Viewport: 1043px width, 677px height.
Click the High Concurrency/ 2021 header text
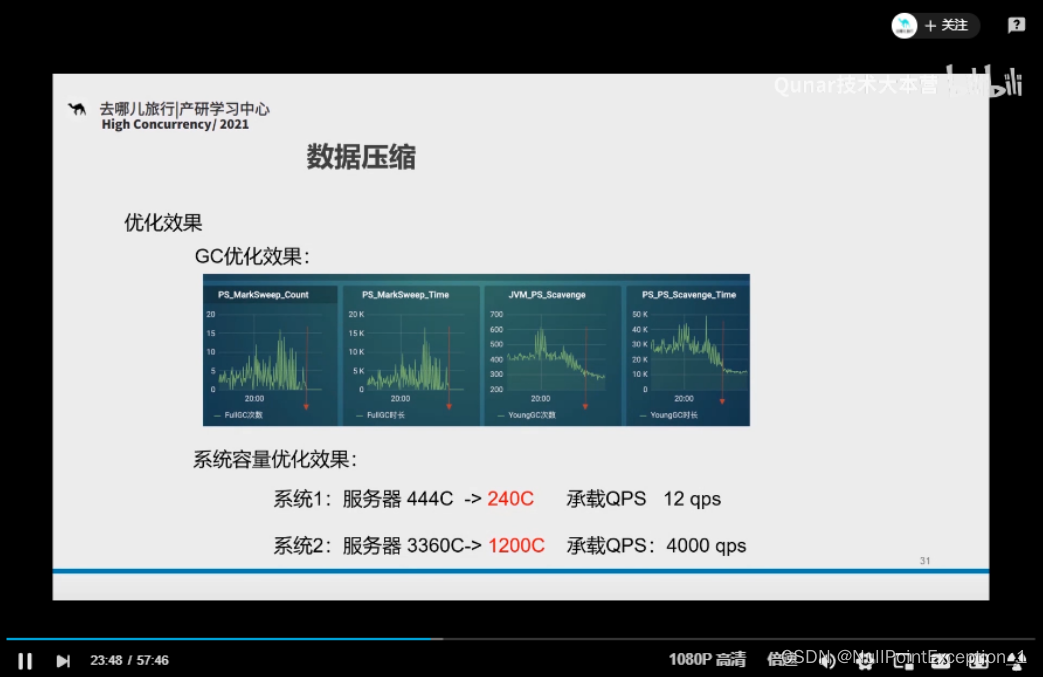(175, 124)
